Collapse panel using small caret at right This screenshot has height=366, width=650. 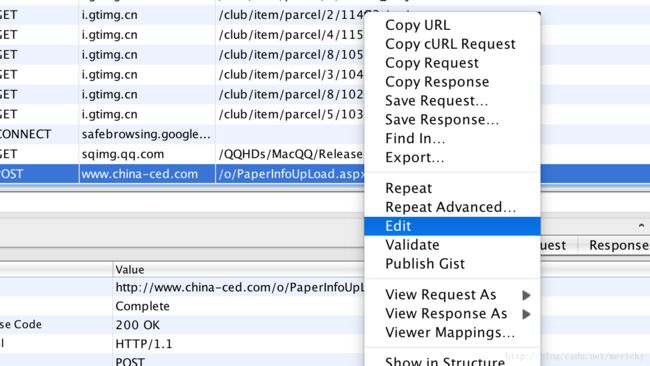tap(641, 226)
